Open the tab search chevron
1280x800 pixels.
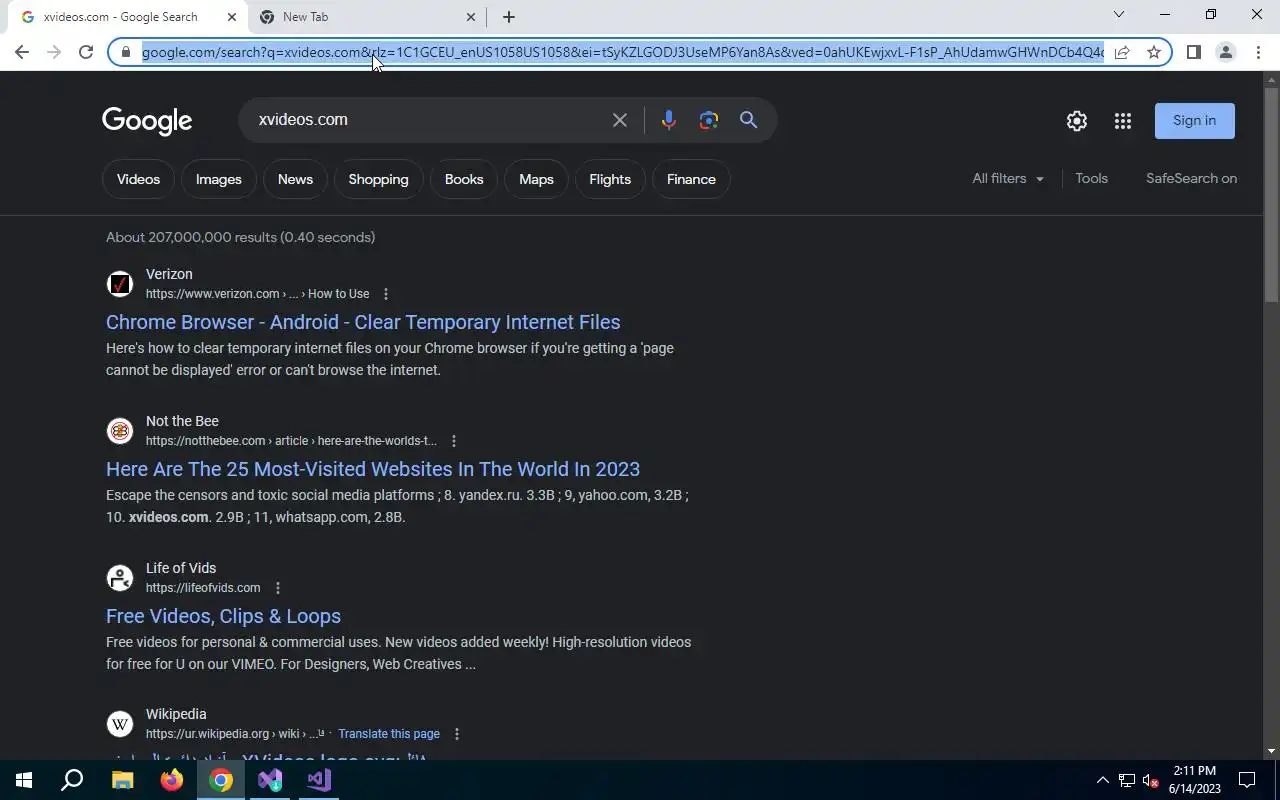pos(1119,15)
